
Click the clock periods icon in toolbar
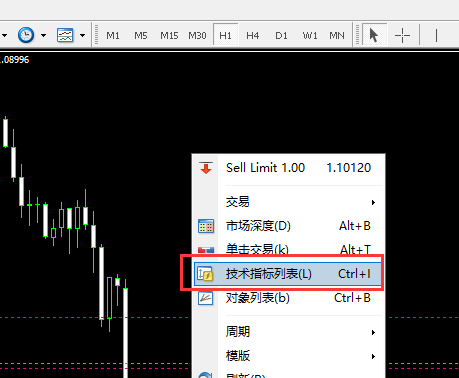coord(26,35)
